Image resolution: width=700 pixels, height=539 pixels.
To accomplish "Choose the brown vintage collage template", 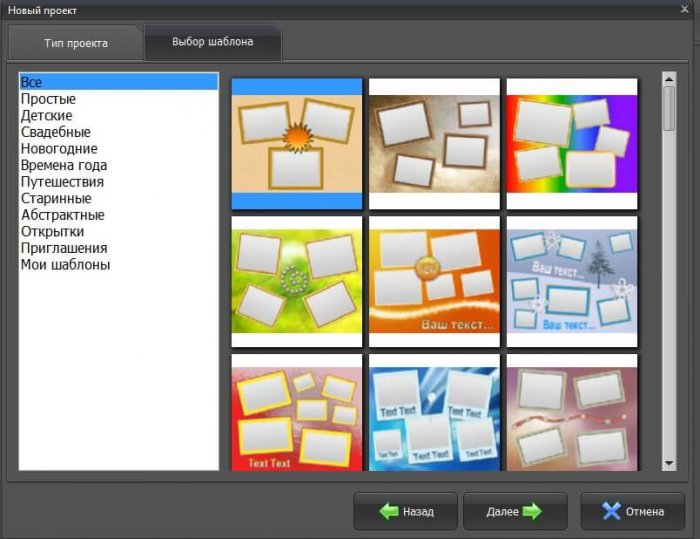I will [434, 143].
